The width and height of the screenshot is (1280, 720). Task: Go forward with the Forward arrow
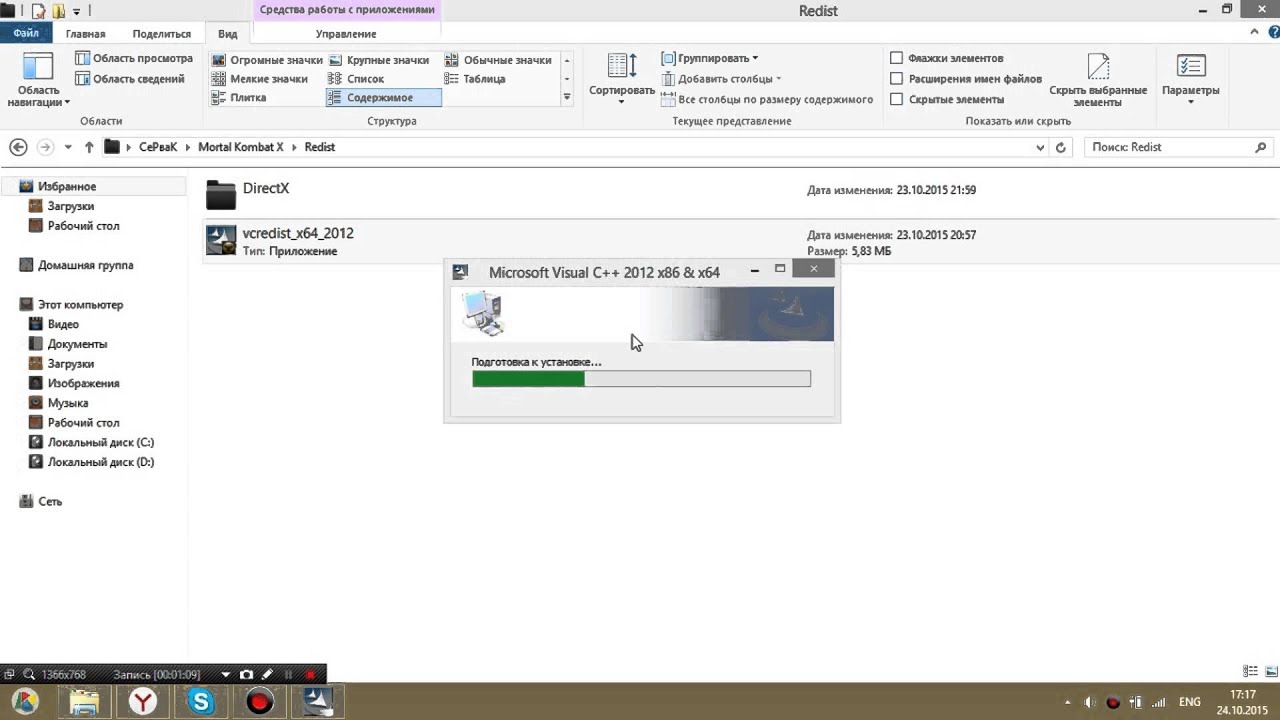tap(44, 147)
